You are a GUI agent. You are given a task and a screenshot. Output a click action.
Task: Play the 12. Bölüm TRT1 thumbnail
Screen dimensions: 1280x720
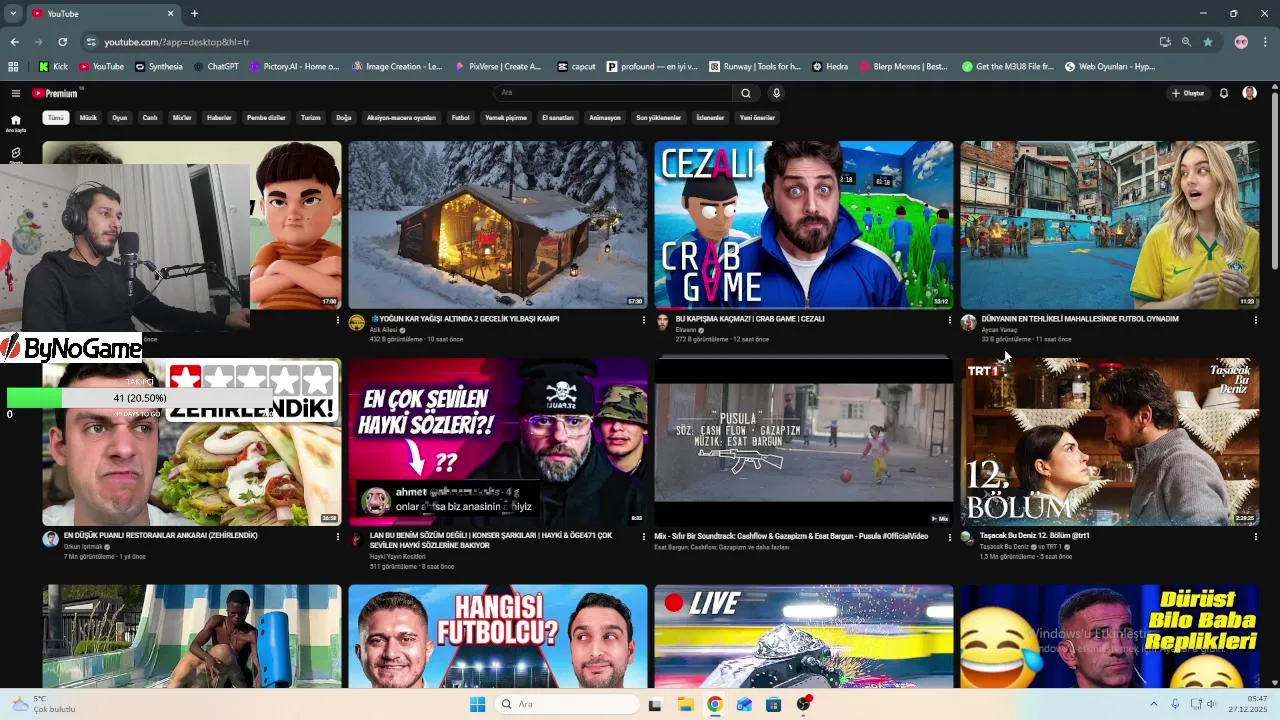[1110, 442]
